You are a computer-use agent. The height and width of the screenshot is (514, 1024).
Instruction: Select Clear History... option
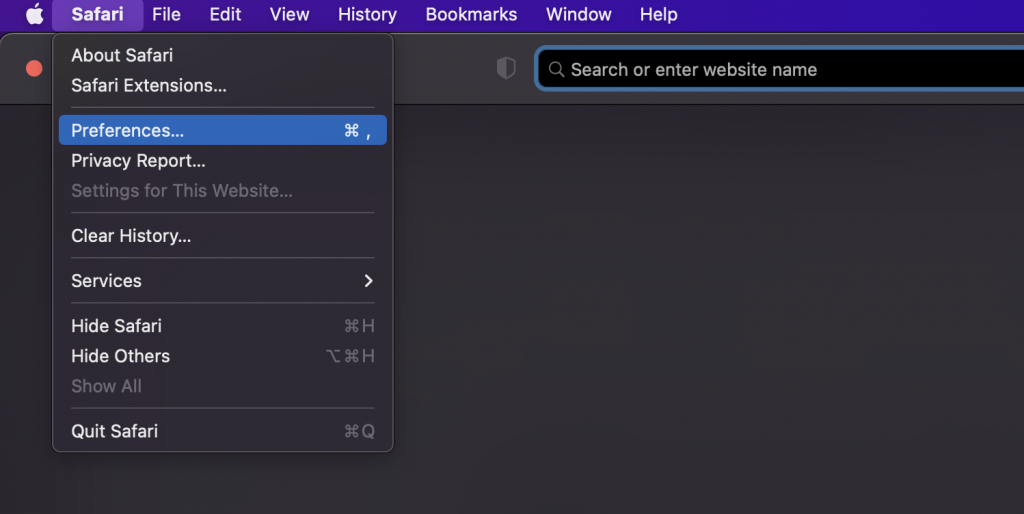(131, 236)
